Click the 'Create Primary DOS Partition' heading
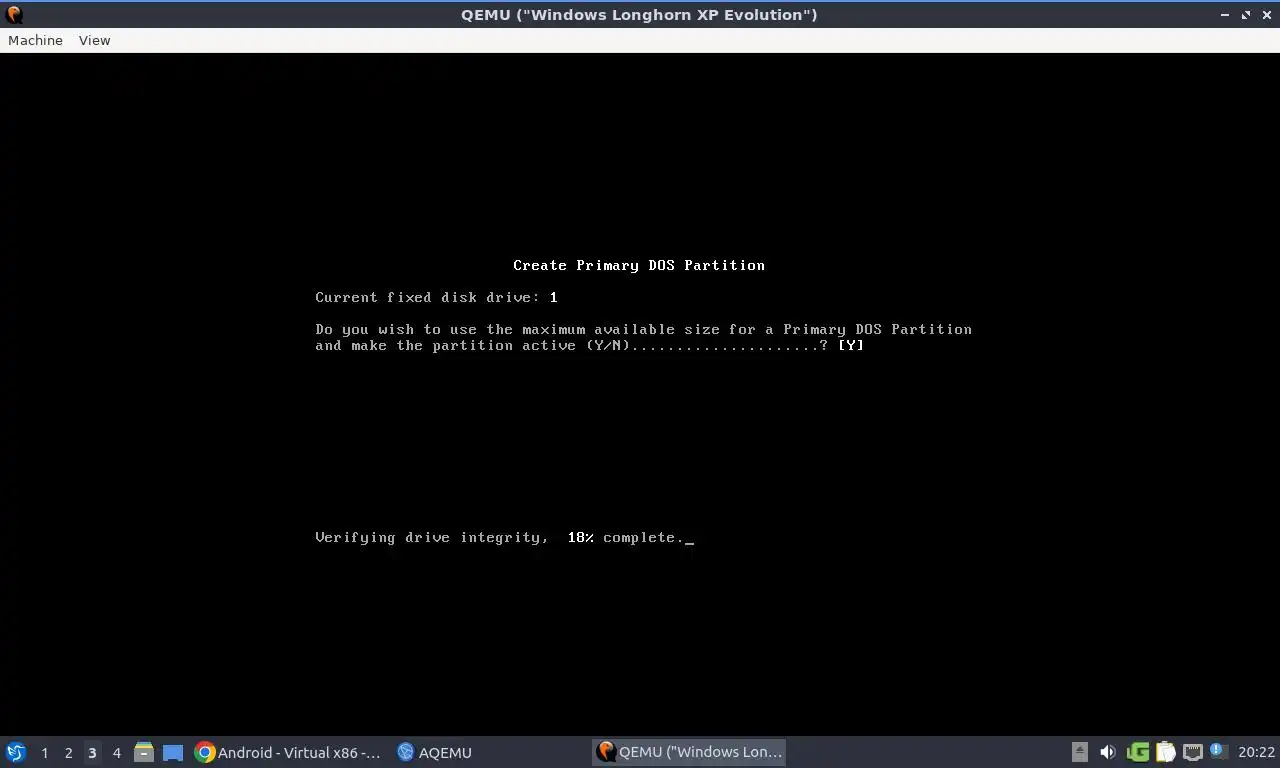The height and width of the screenshot is (768, 1280). click(x=639, y=265)
